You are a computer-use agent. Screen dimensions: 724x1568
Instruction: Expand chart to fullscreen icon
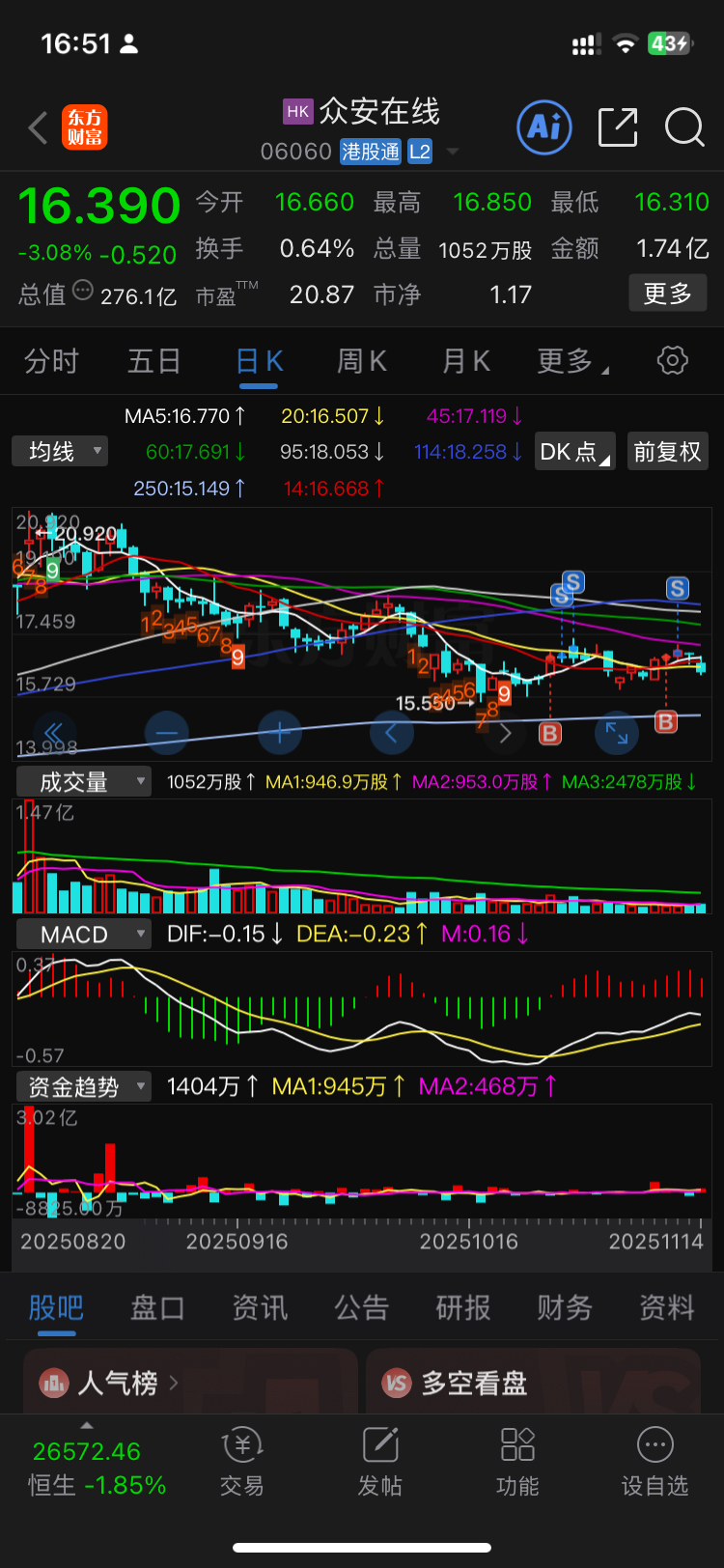click(x=617, y=733)
